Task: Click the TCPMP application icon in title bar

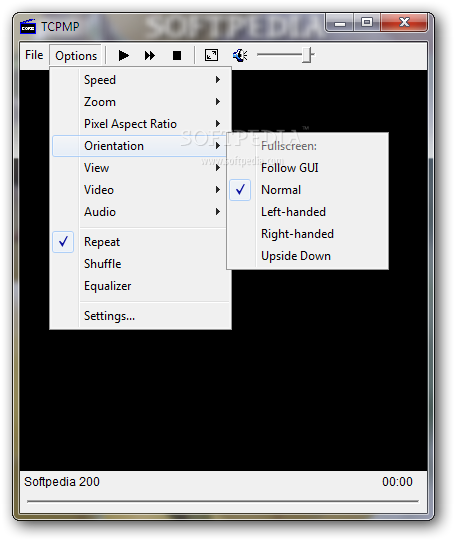Action: pos(28,27)
